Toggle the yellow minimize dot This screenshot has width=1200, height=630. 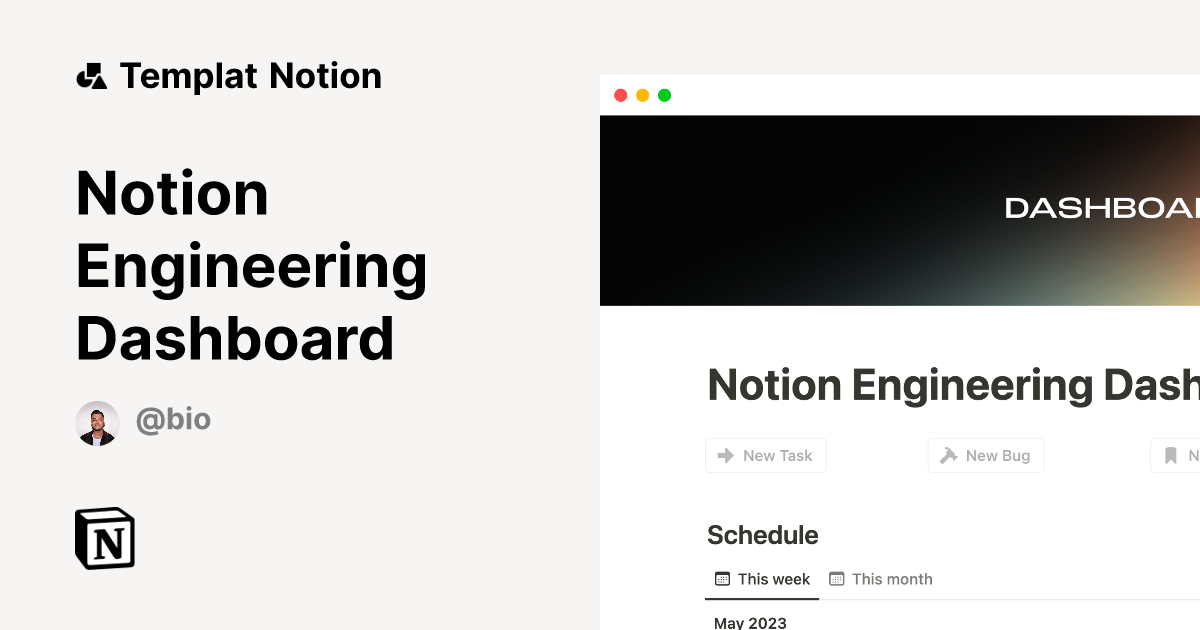pyautogui.click(x=642, y=95)
